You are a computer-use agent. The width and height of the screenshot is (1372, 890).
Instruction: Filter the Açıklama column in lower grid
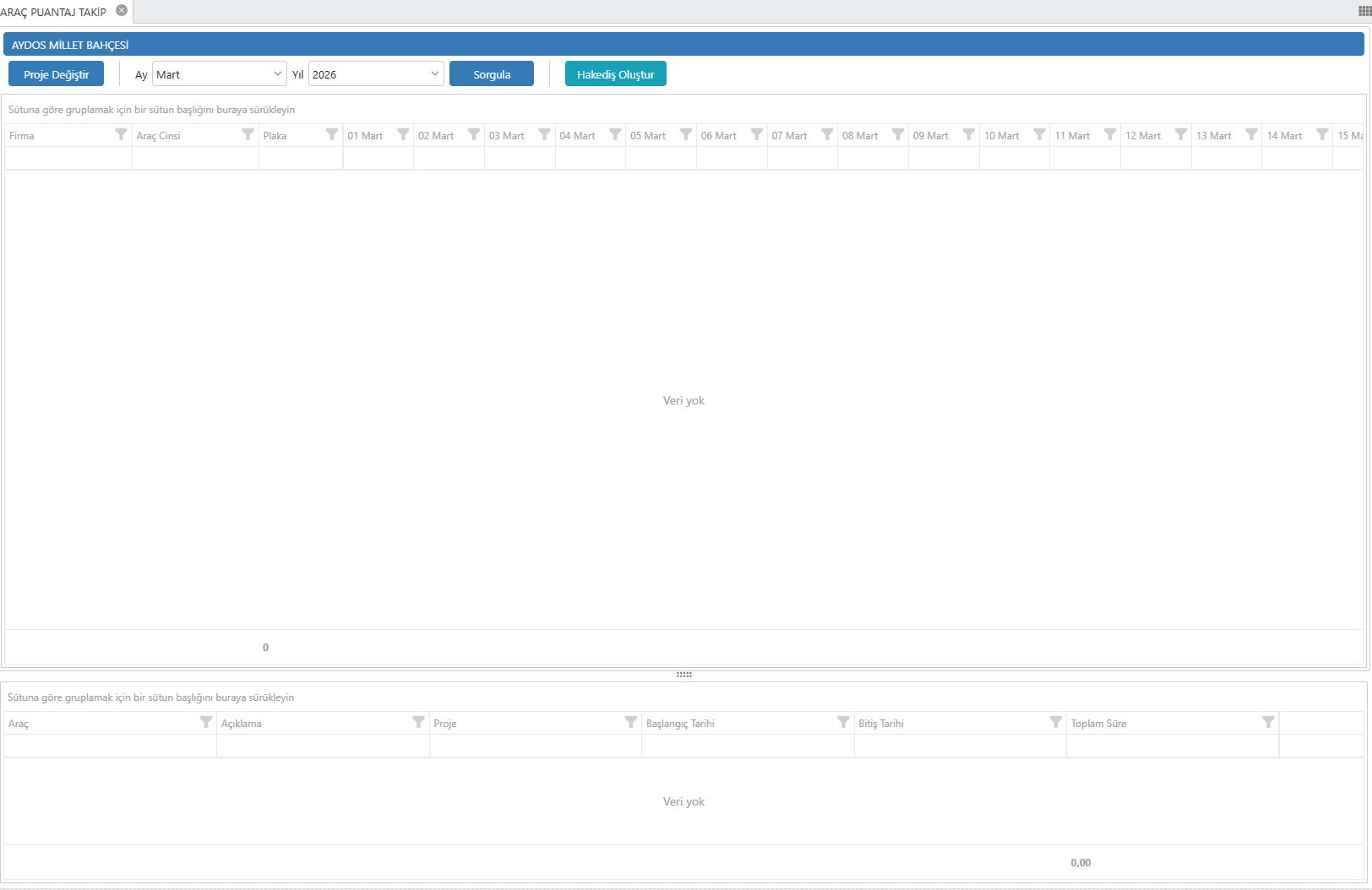418,723
